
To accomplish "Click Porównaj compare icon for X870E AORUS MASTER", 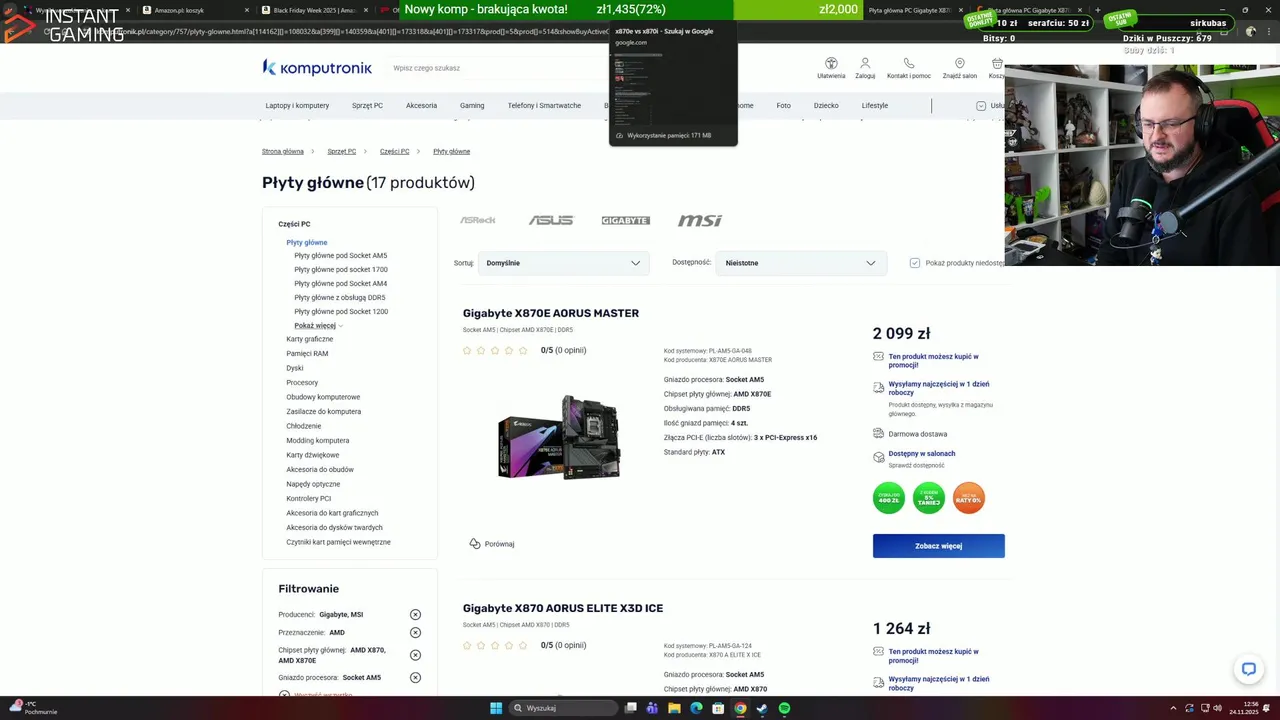I will pyautogui.click(x=475, y=544).
